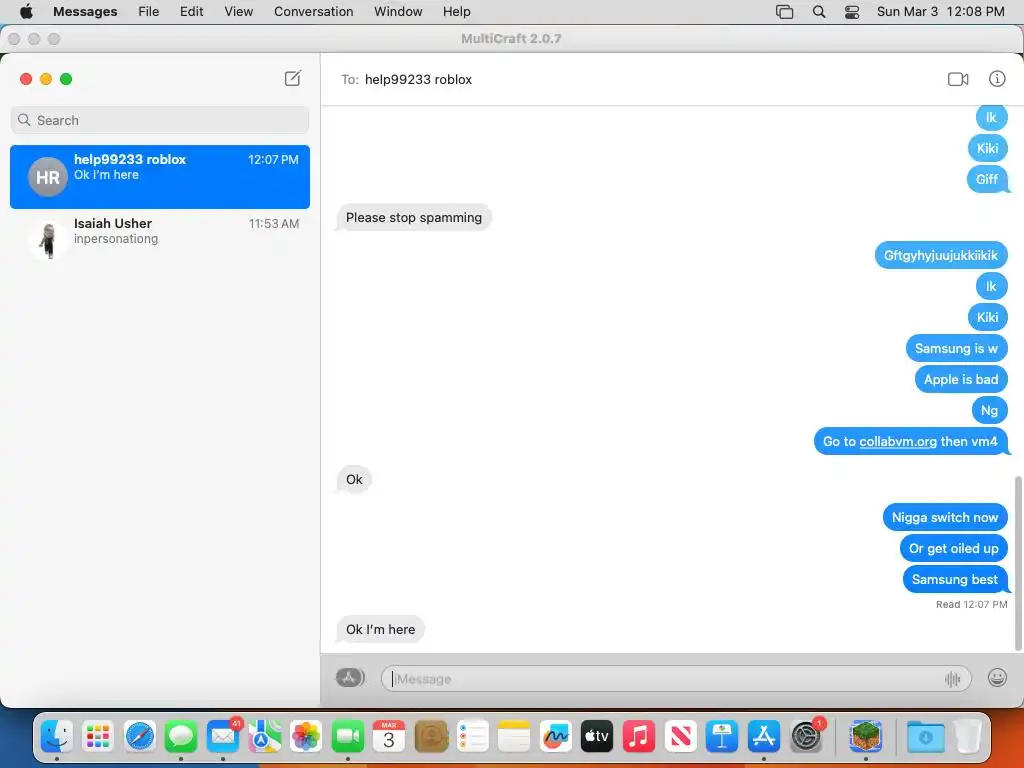
Task: Open the Window menu
Action: pyautogui.click(x=398, y=11)
